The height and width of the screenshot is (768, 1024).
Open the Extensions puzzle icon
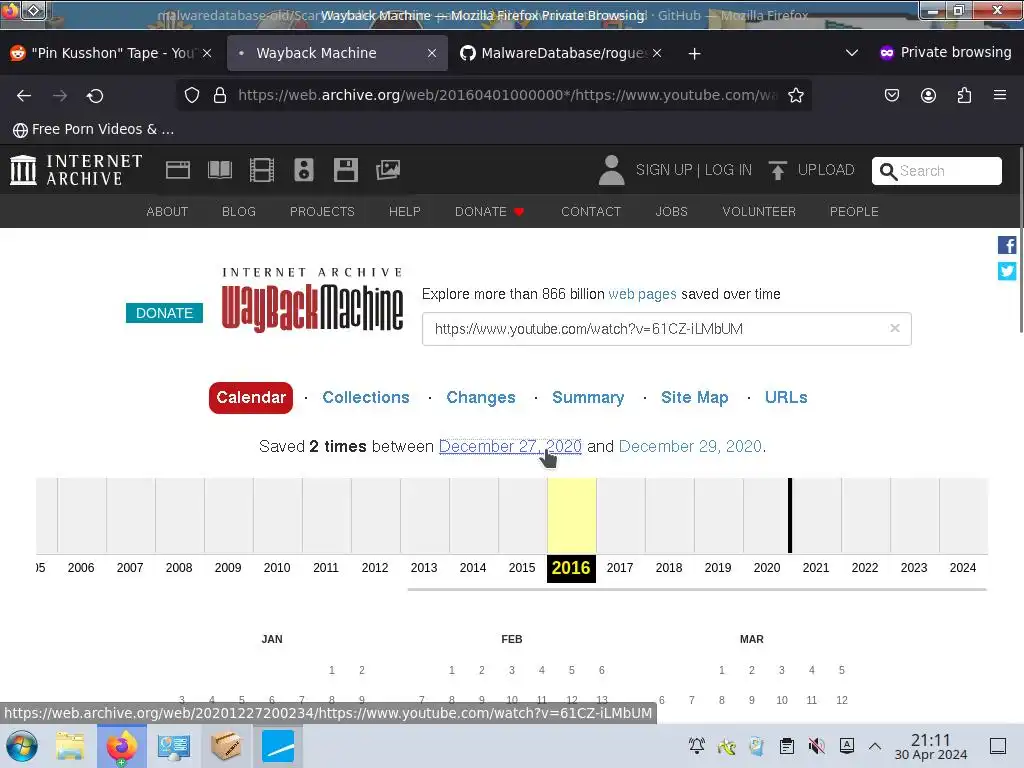point(964,95)
